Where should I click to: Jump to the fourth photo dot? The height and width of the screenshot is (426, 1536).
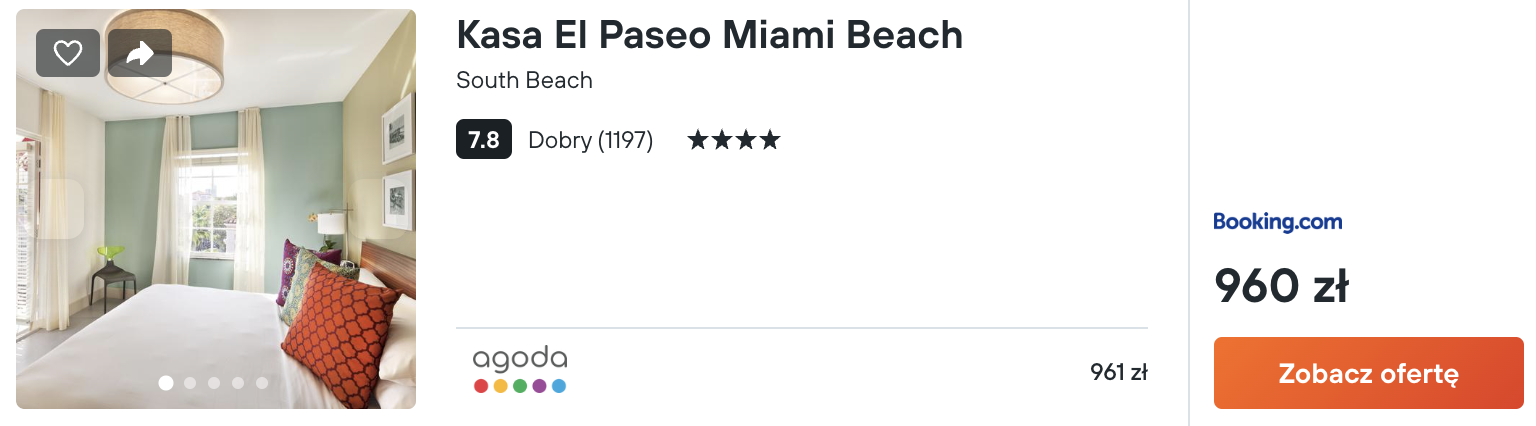[238, 382]
